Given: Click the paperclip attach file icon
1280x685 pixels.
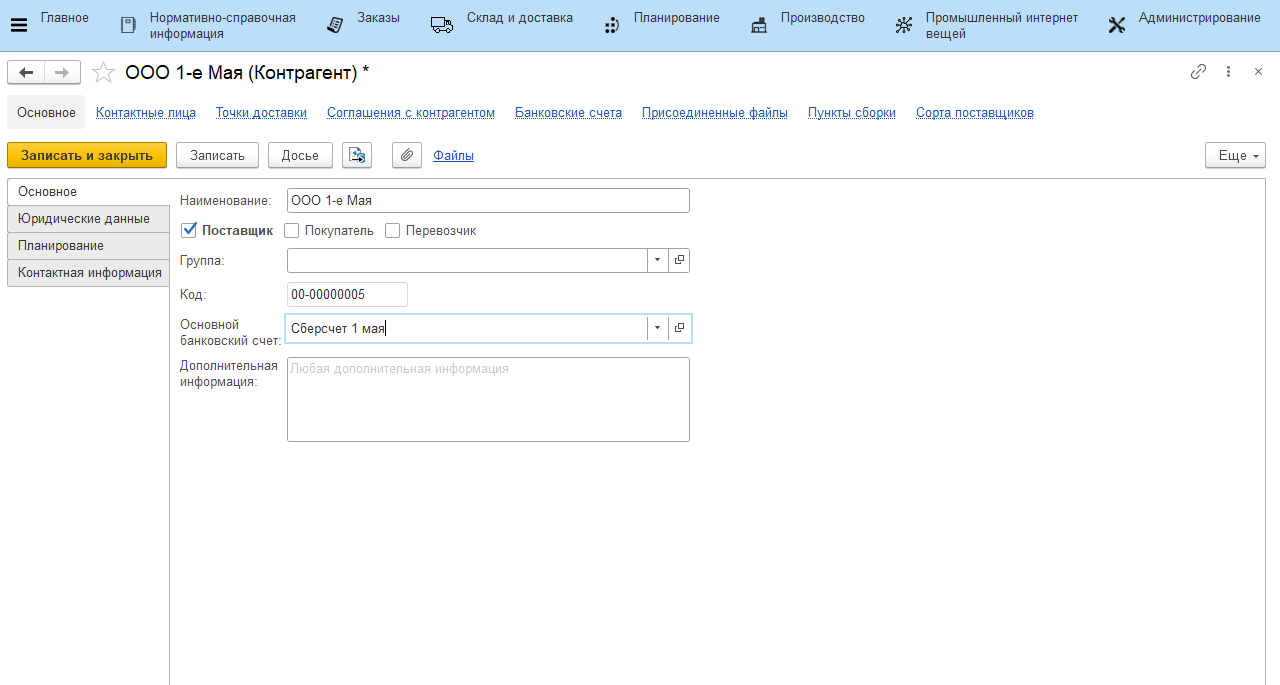Looking at the screenshot, I should [406, 155].
